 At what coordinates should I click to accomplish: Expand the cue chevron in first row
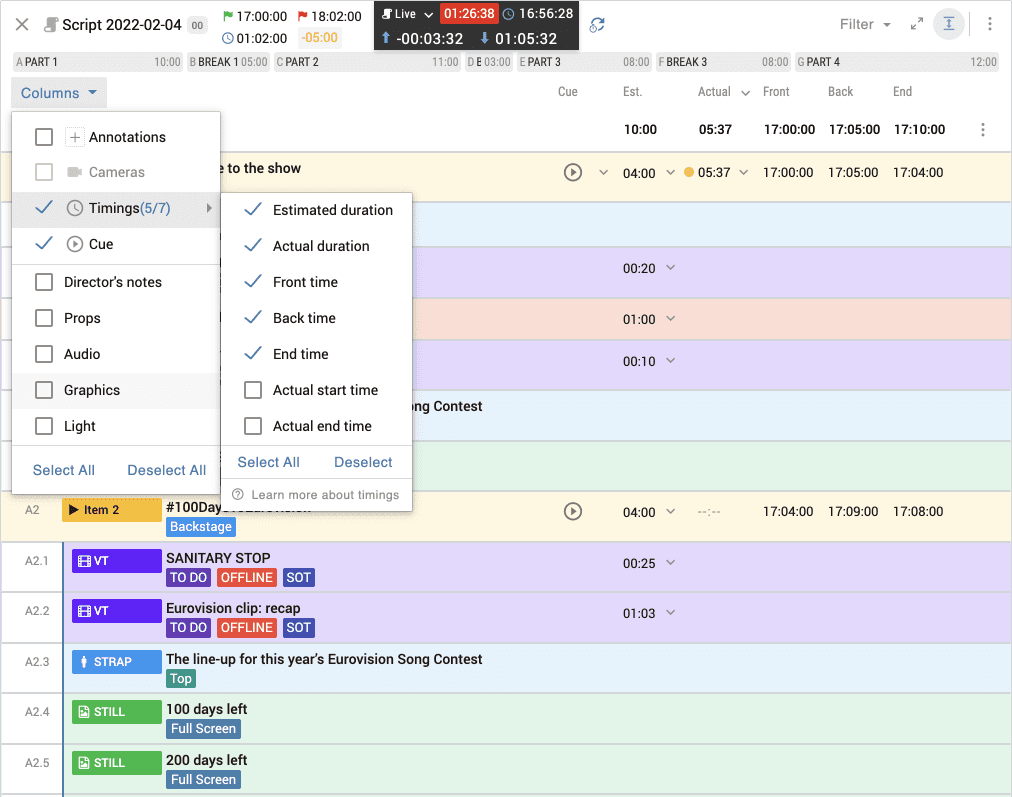click(x=603, y=172)
